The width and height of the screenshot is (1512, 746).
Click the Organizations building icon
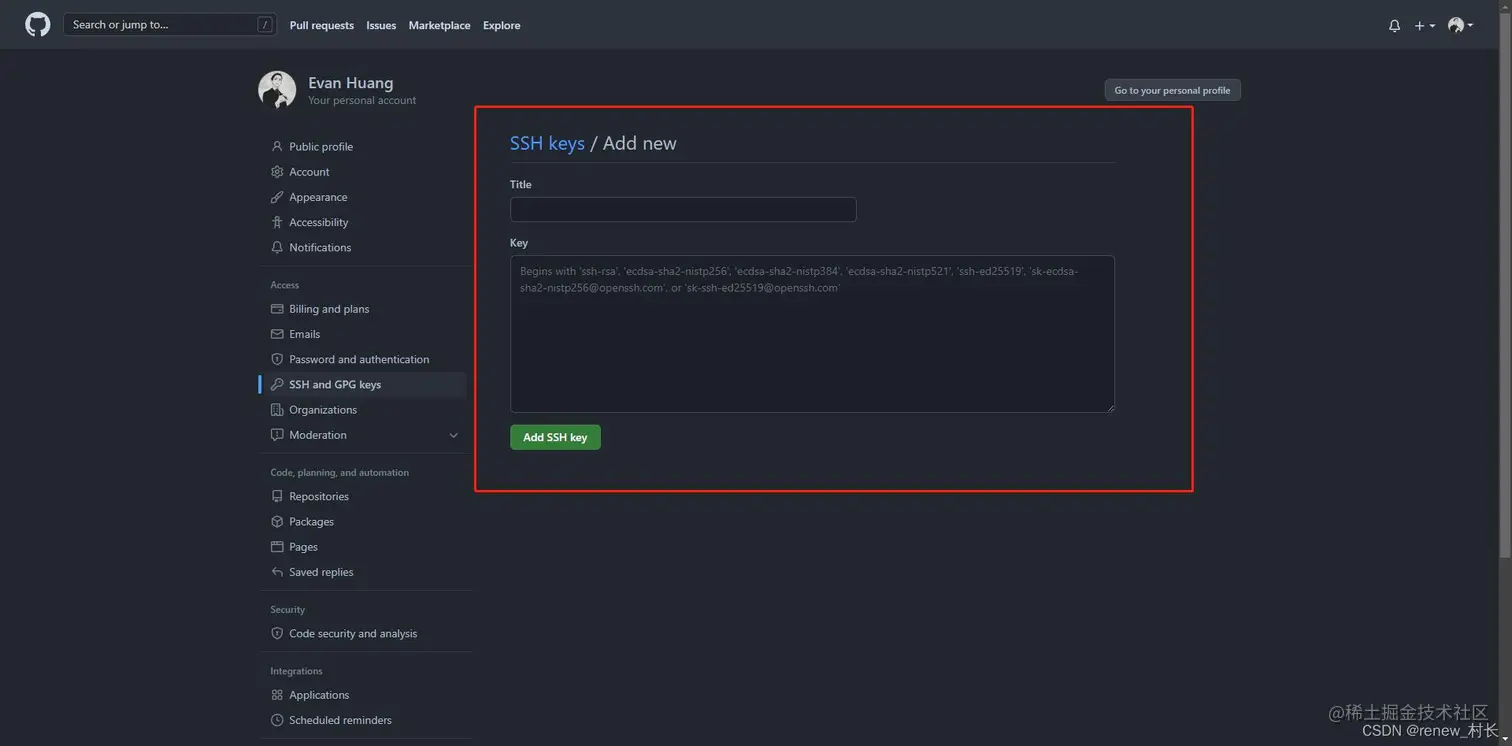pos(277,410)
